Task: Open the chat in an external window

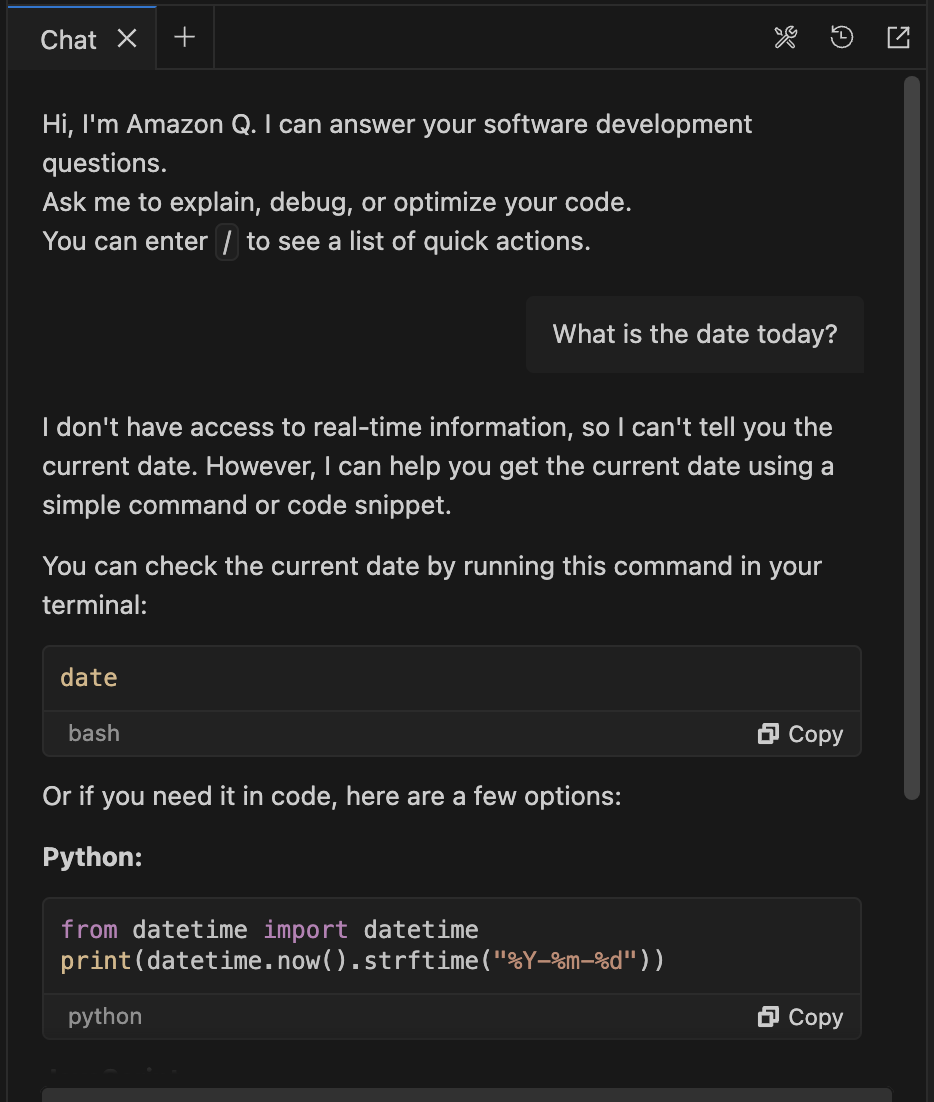Action: 898,37
